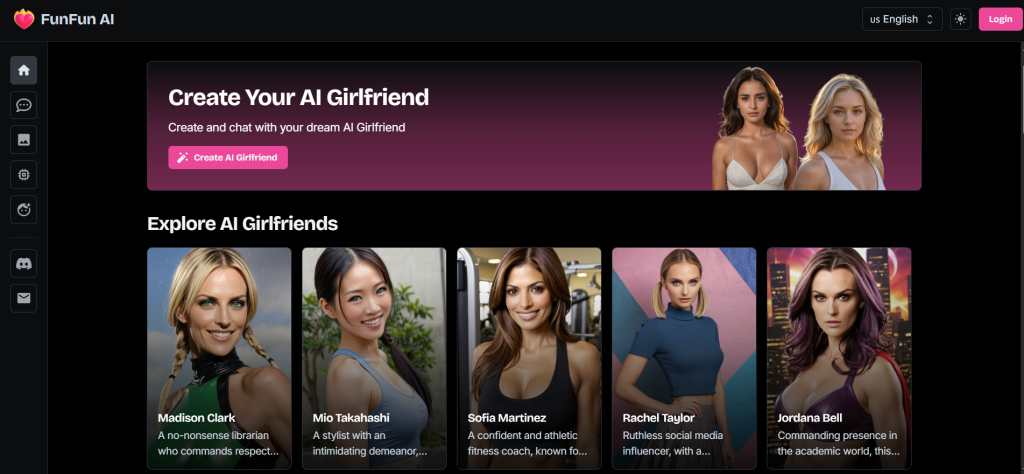Open the image gallery icon in sidebar
1024x474 pixels.
[x=24, y=139]
